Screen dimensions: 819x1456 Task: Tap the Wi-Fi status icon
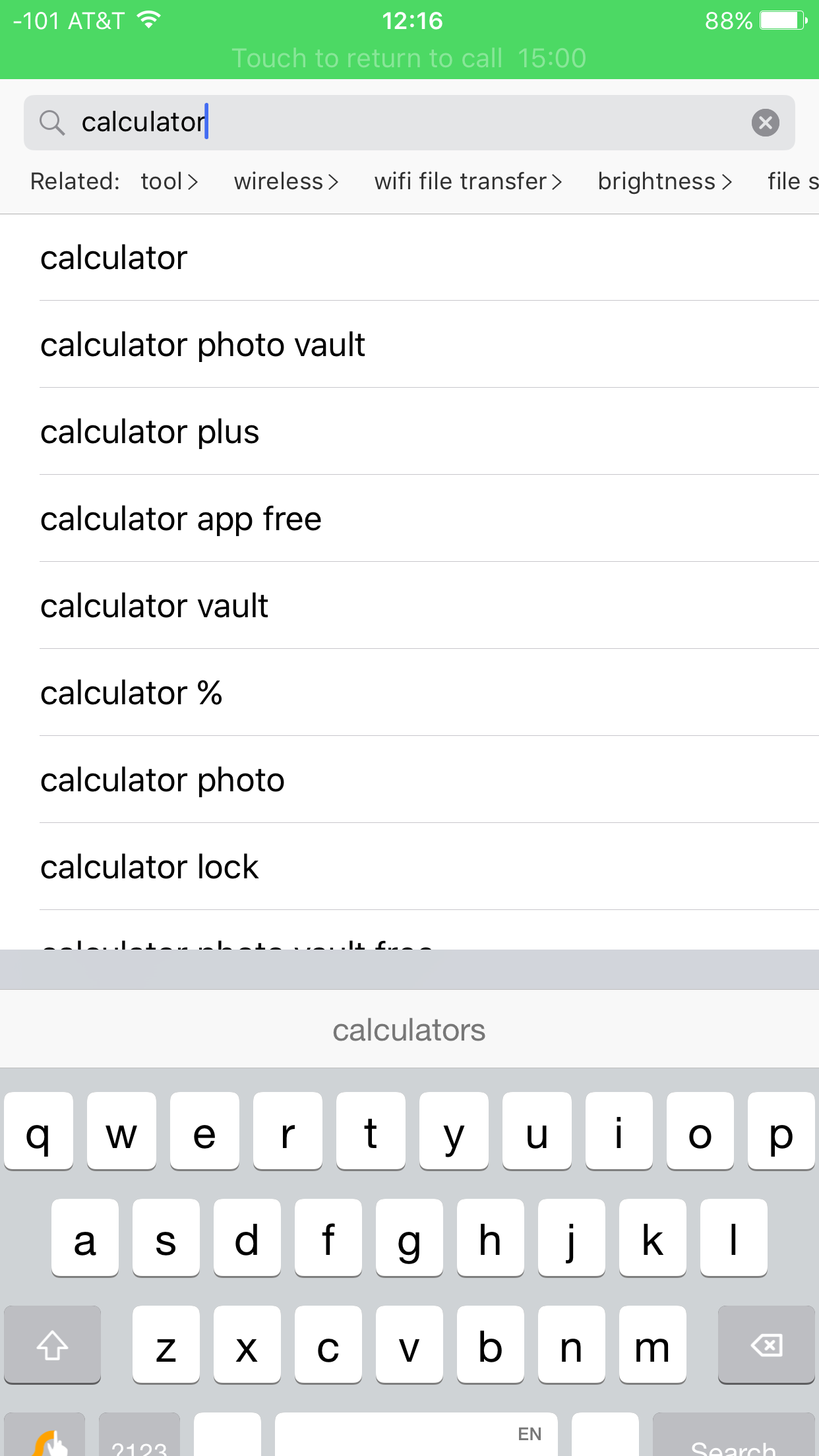[x=149, y=20]
